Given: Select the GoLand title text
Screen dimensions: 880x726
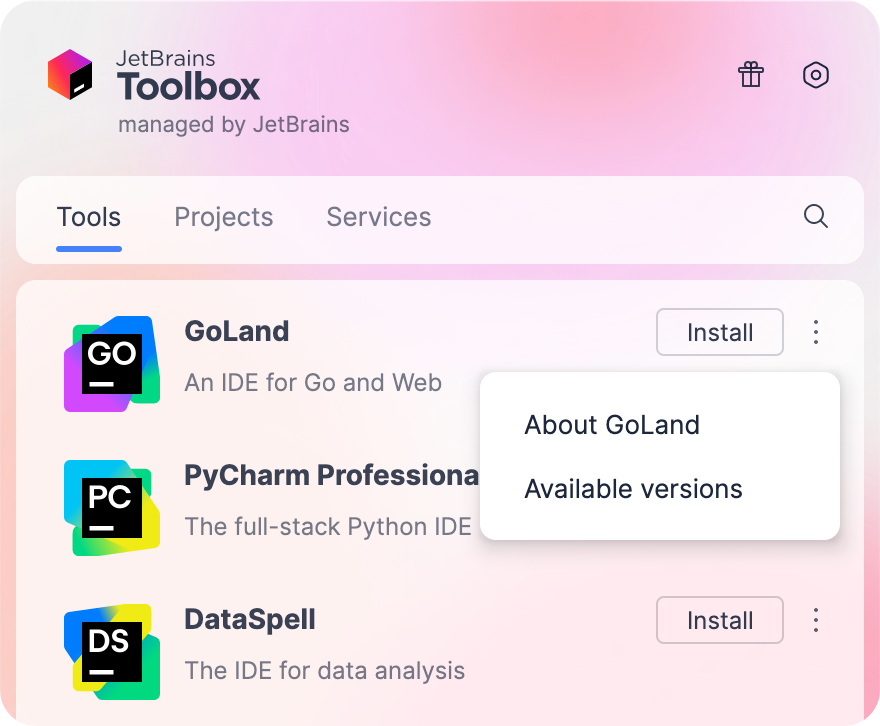Looking at the screenshot, I should tap(236, 331).
